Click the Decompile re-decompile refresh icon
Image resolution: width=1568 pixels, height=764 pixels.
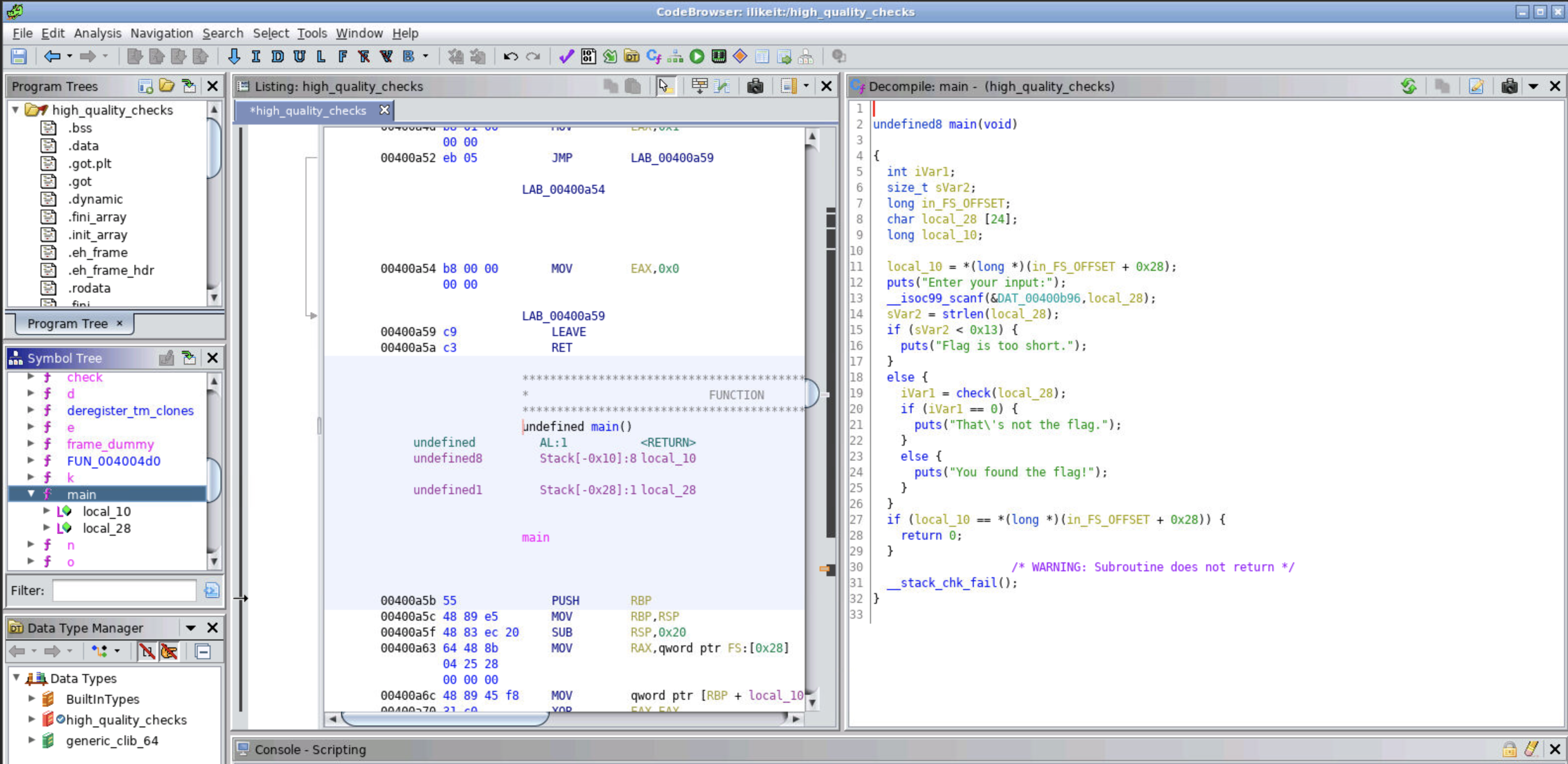pyautogui.click(x=1408, y=86)
